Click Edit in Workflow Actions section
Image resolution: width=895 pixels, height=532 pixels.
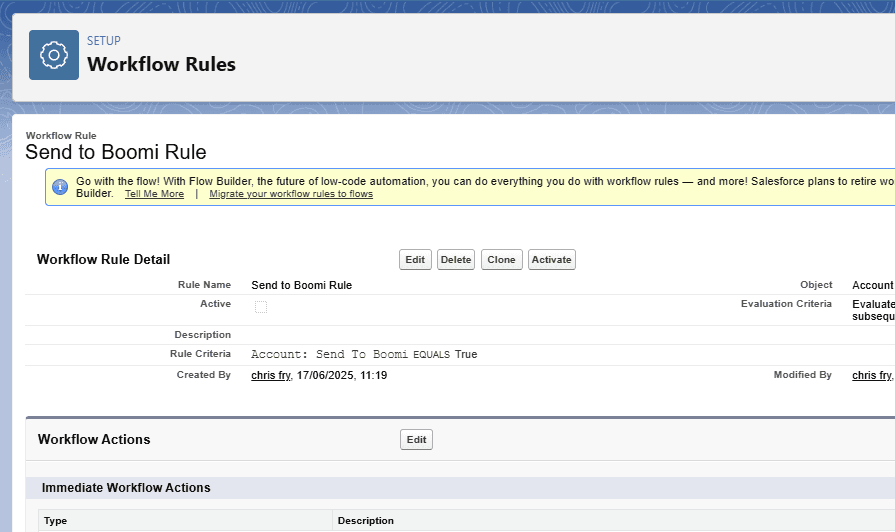[416, 440]
